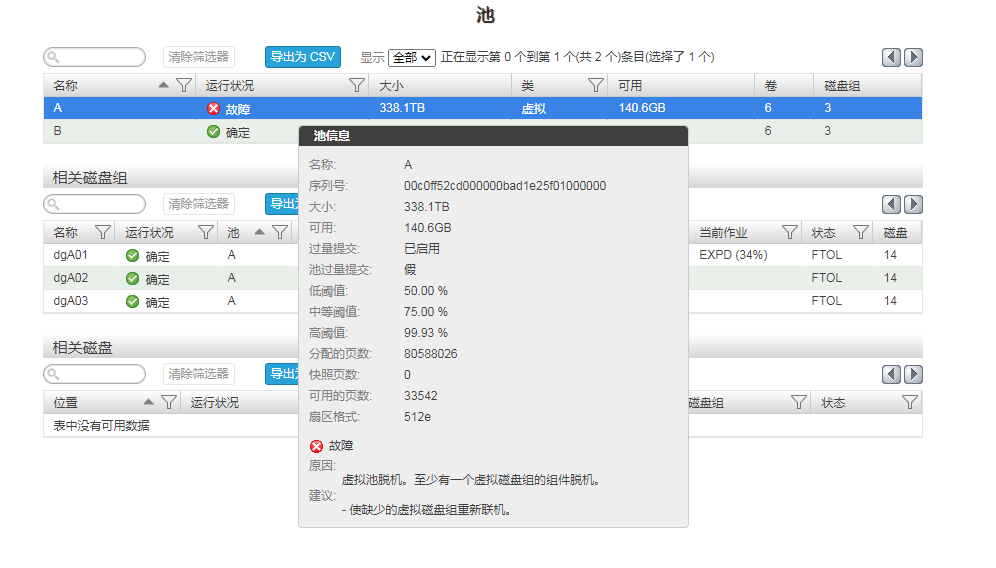The image size is (996, 568).
Task: Open filter for disks 位置 column
Action: click(x=168, y=402)
